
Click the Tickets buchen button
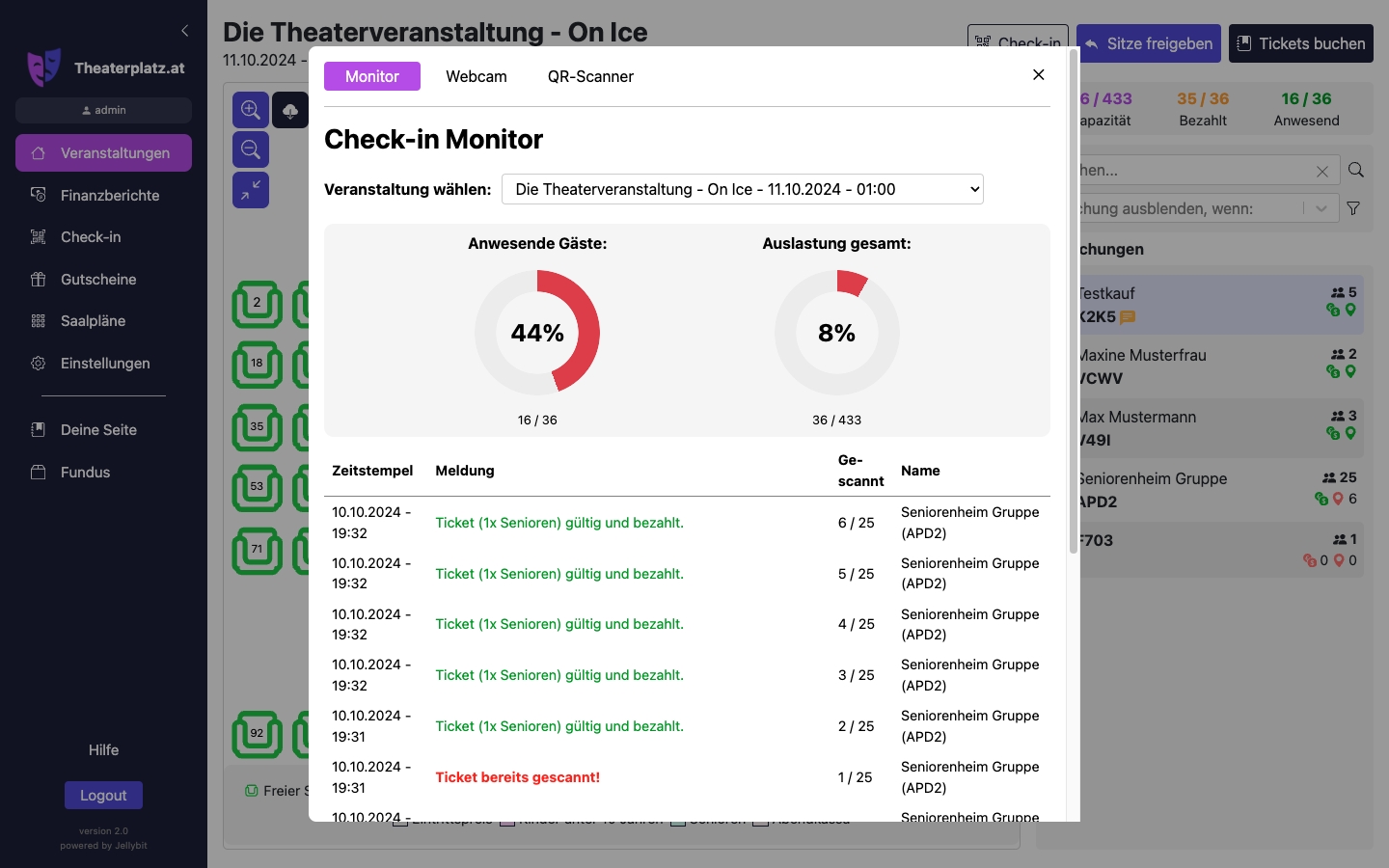coord(1300,43)
